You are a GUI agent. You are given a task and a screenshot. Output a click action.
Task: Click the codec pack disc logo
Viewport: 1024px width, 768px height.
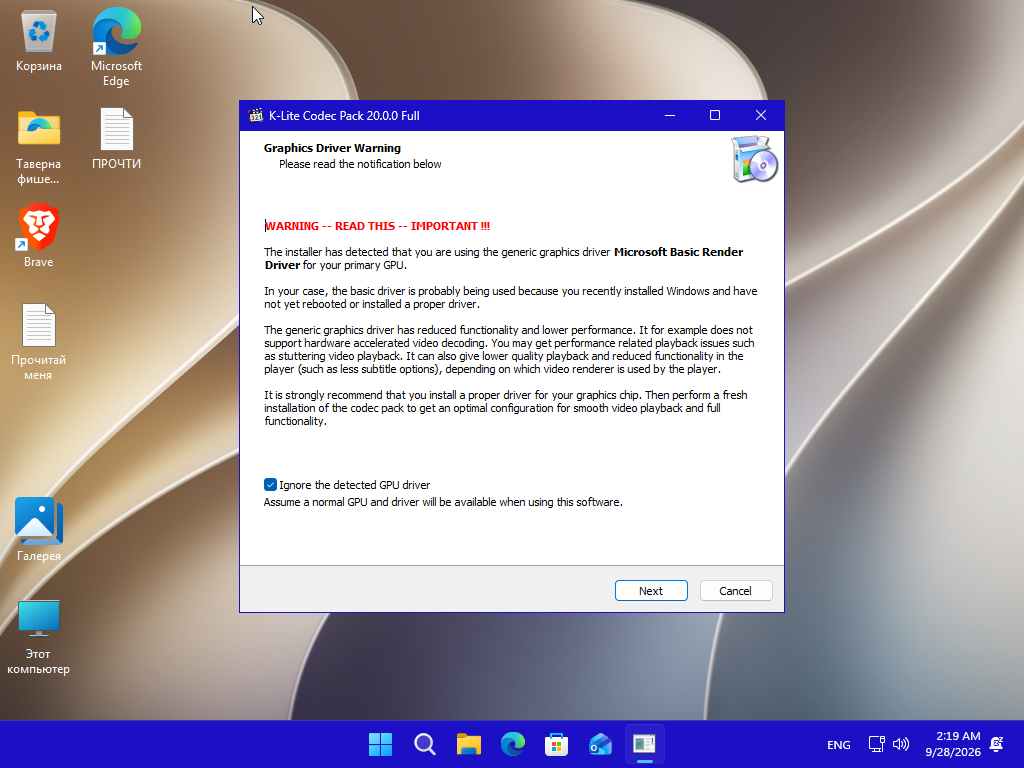click(x=754, y=159)
